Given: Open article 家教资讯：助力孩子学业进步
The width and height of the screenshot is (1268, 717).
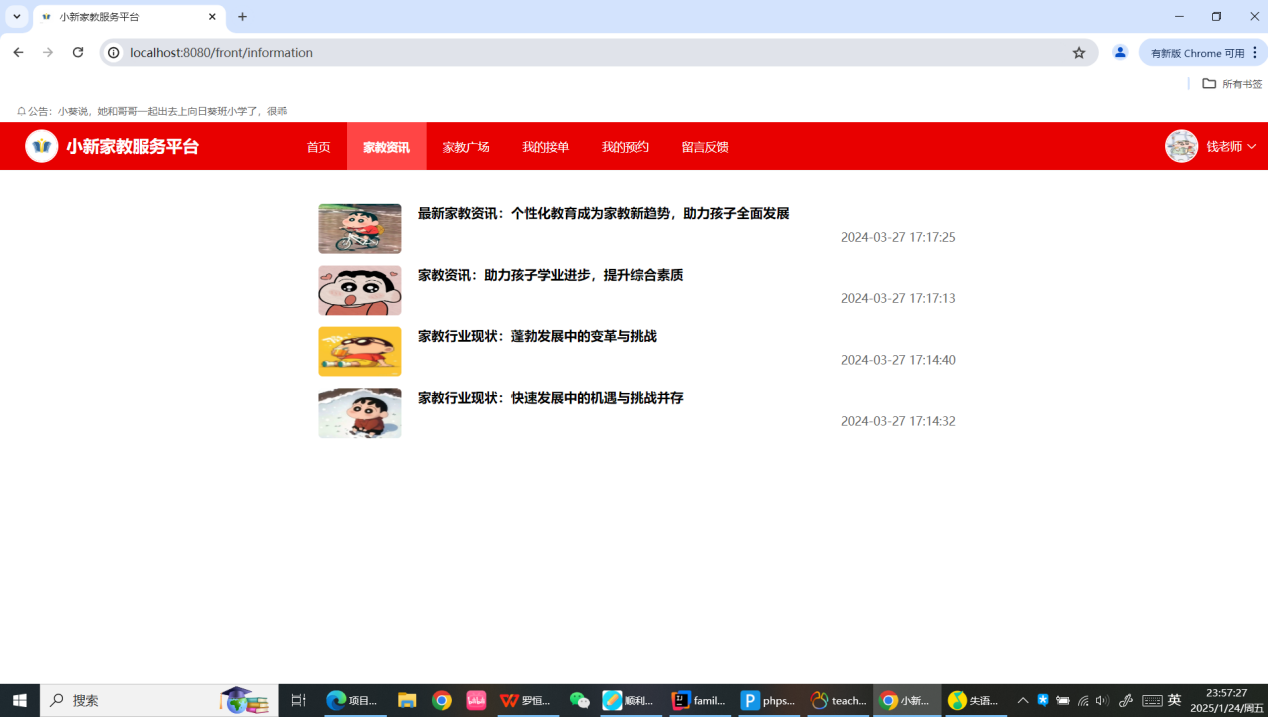Looking at the screenshot, I should pyautogui.click(x=550, y=275).
